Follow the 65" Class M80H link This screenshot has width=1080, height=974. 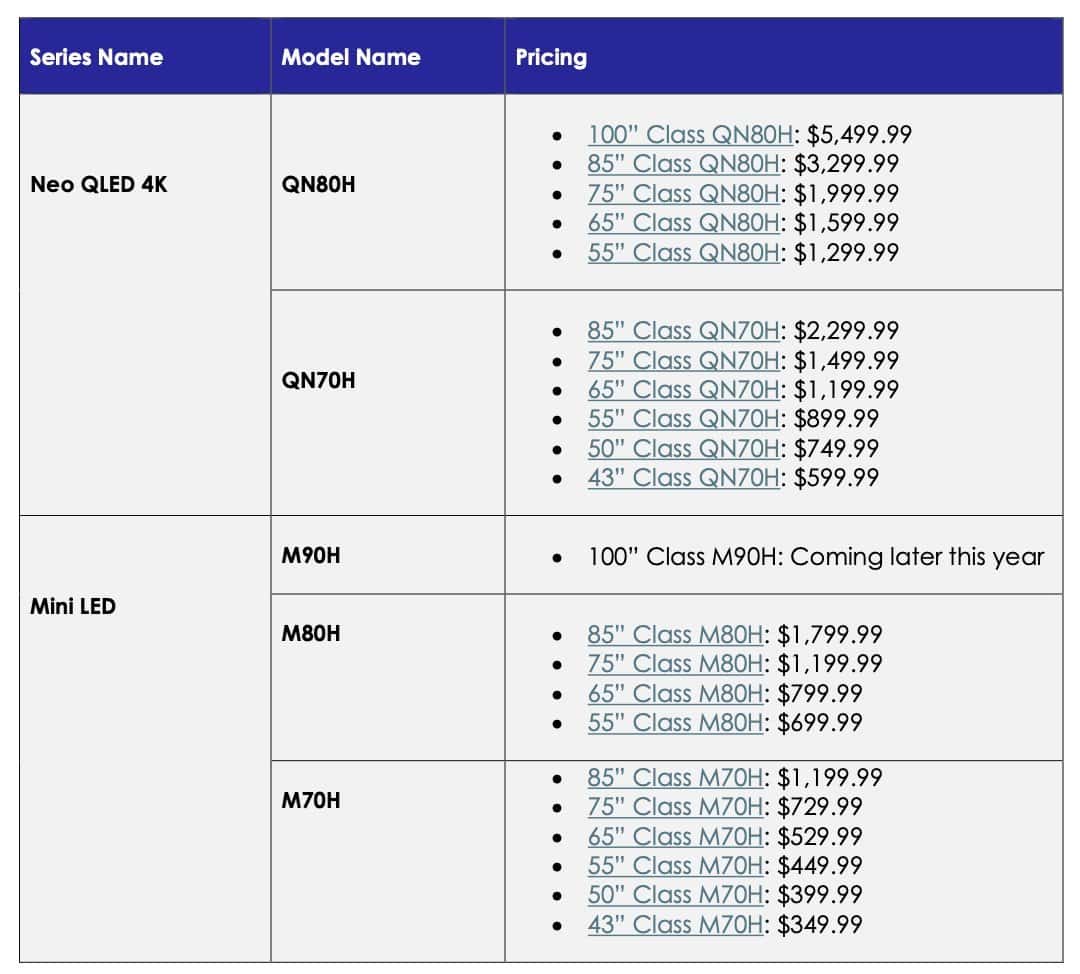click(x=675, y=693)
